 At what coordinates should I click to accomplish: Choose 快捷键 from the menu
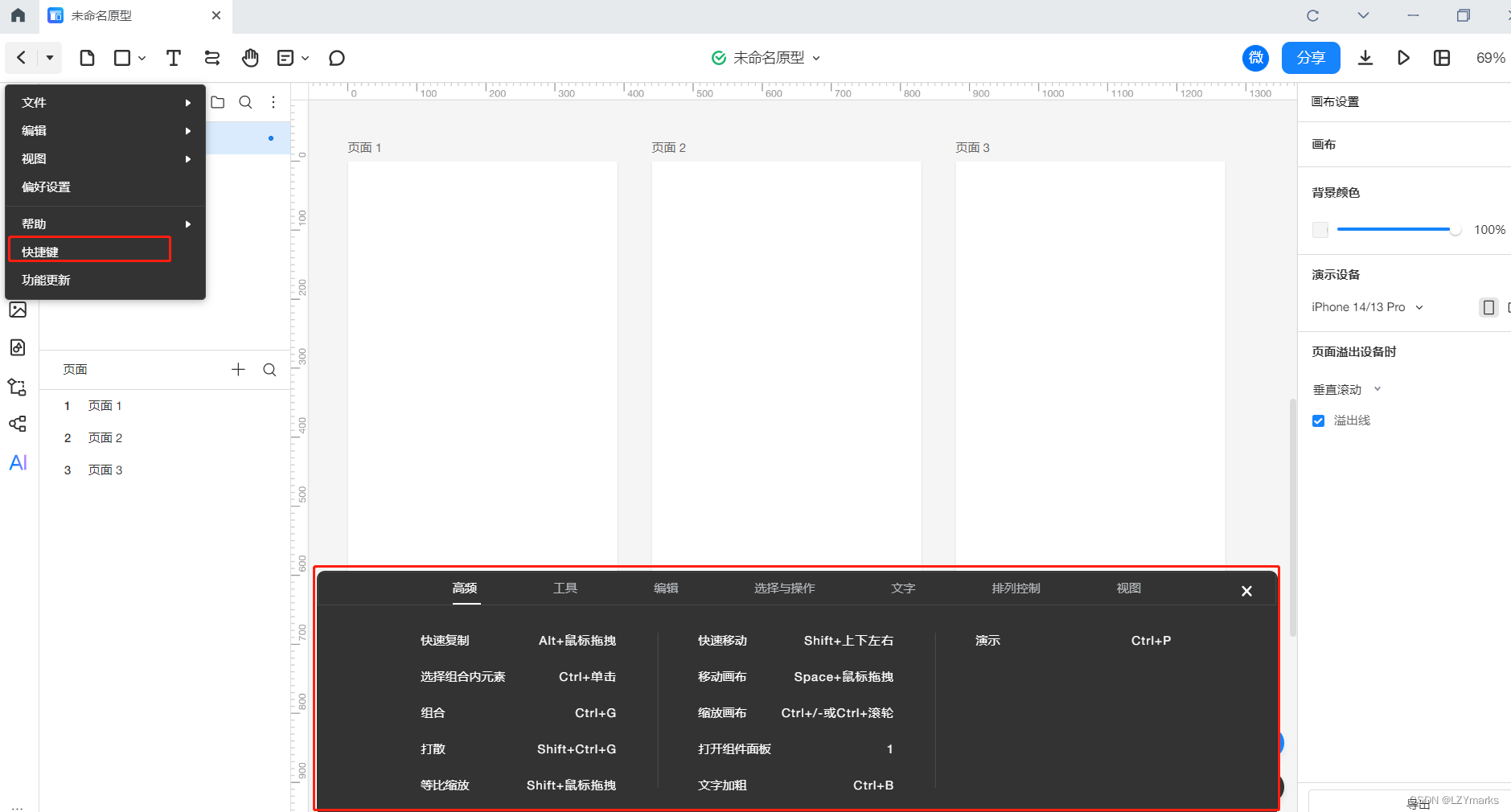coord(105,252)
